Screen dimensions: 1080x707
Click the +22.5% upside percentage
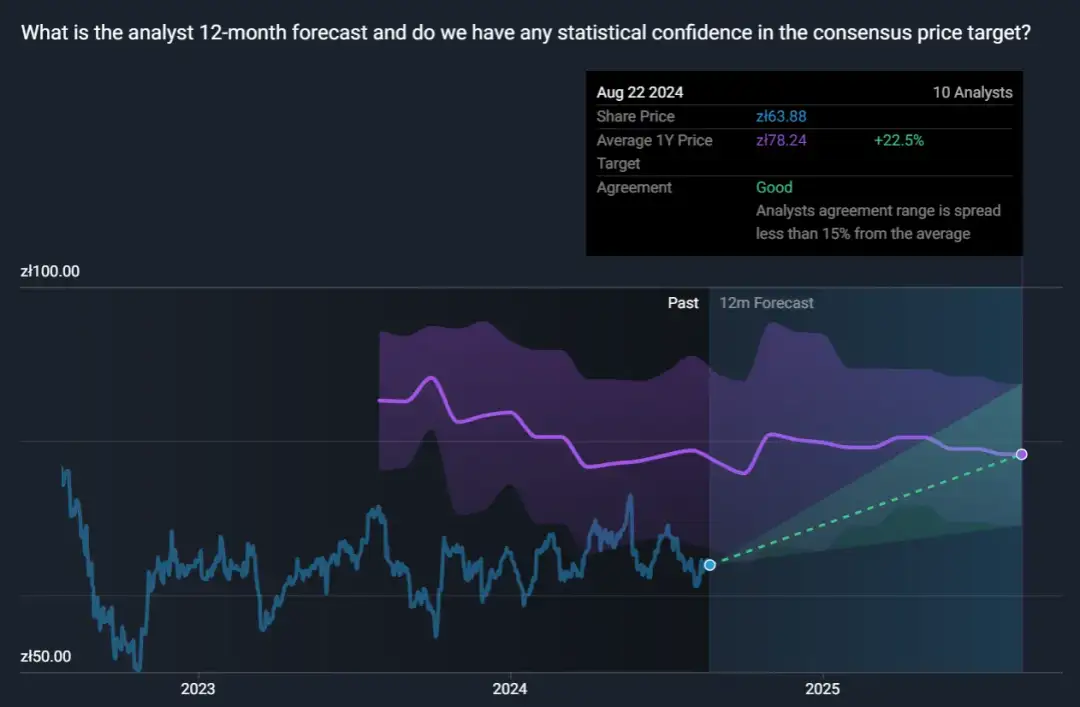(x=898, y=141)
